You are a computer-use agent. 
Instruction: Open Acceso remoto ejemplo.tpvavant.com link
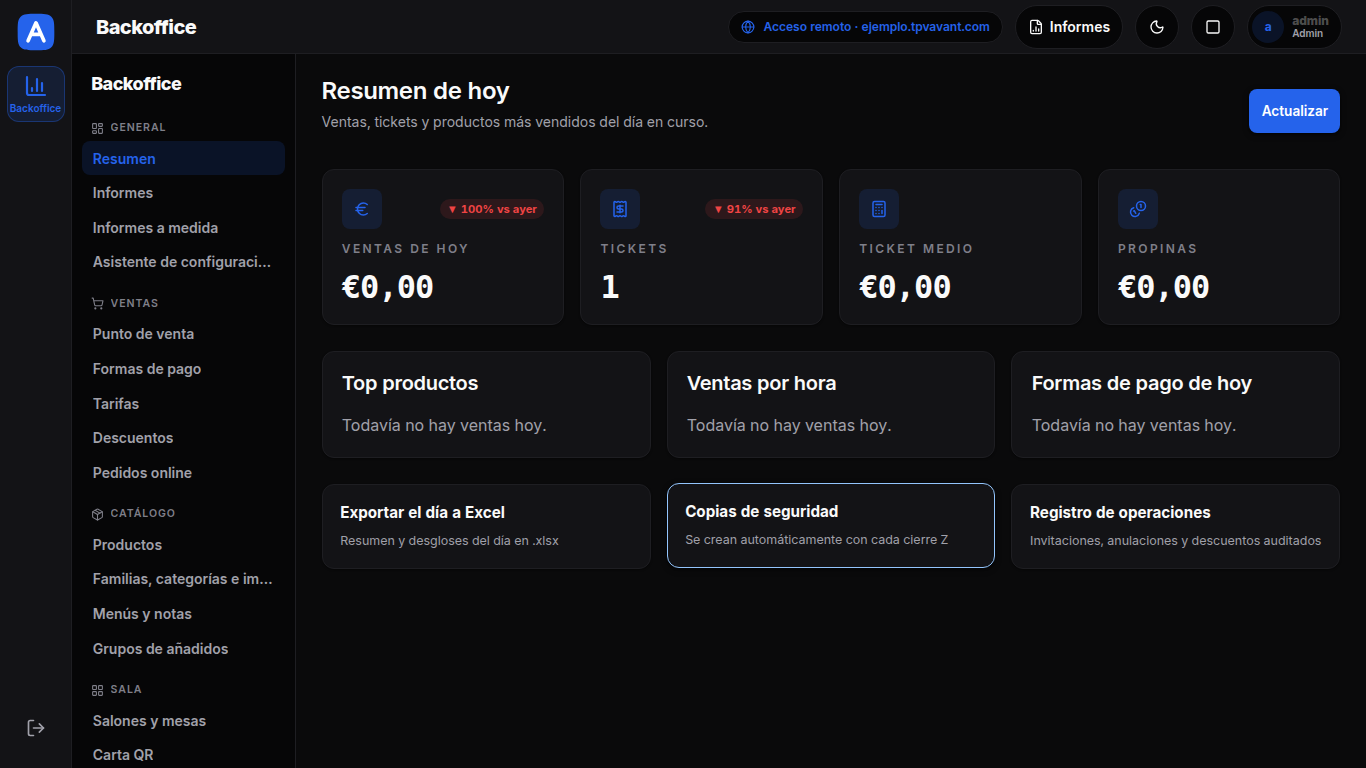[865, 27]
